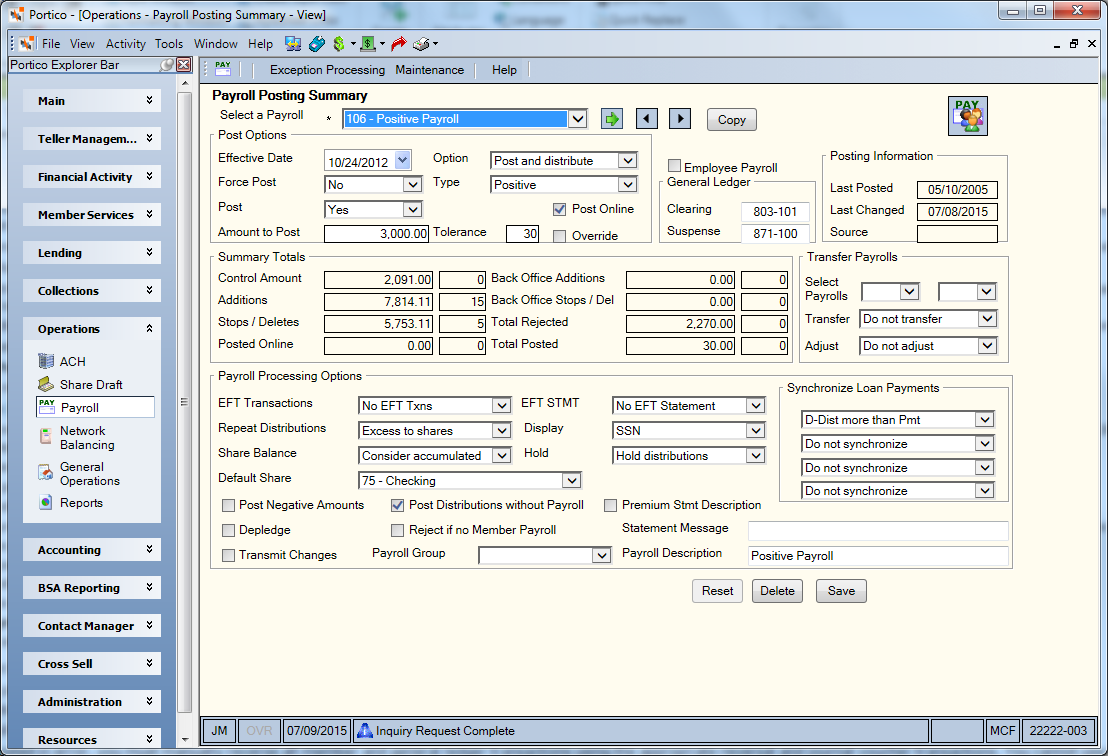Click the Copy button
Viewport: 1108px width, 756px height.
(x=731, y=119)
